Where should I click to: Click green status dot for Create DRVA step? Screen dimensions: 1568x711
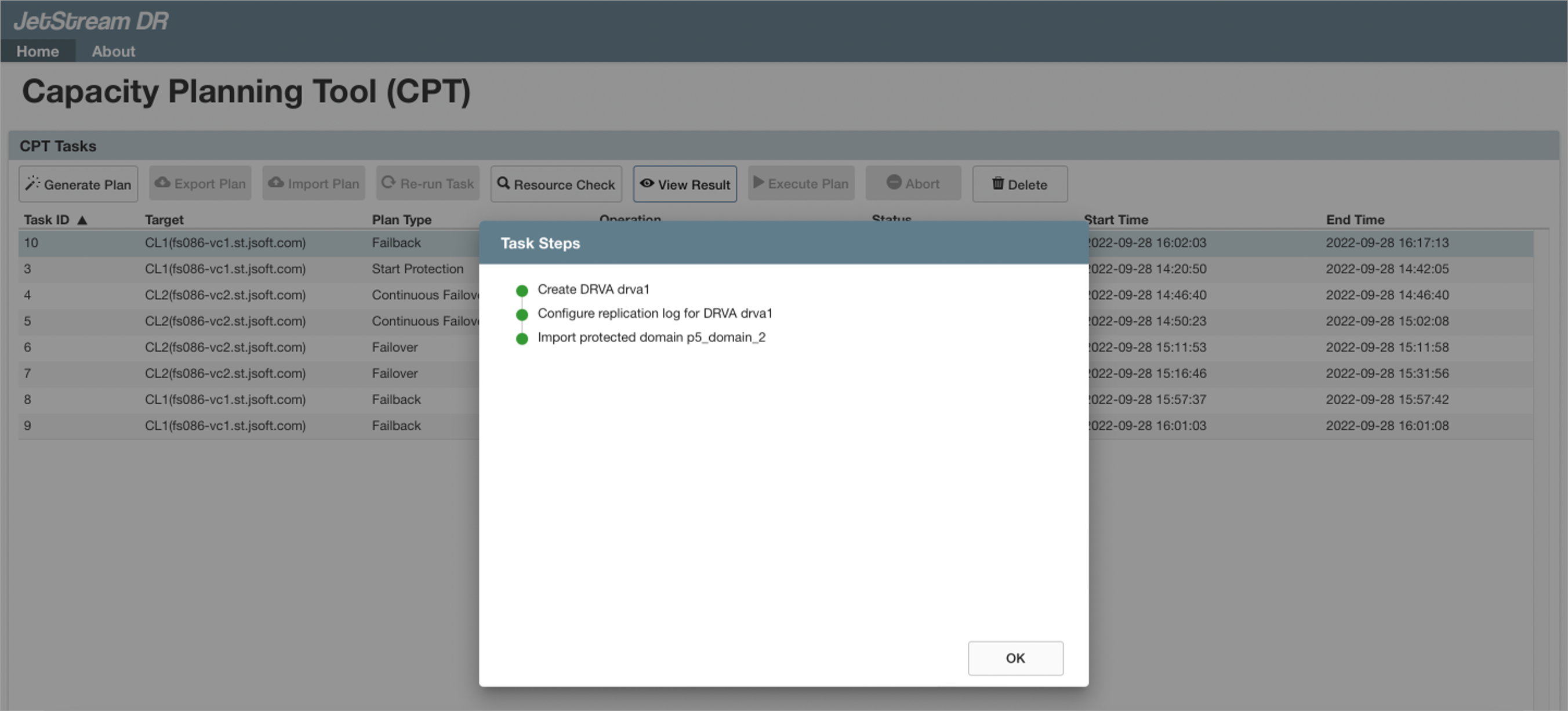(x=522, y=291)
